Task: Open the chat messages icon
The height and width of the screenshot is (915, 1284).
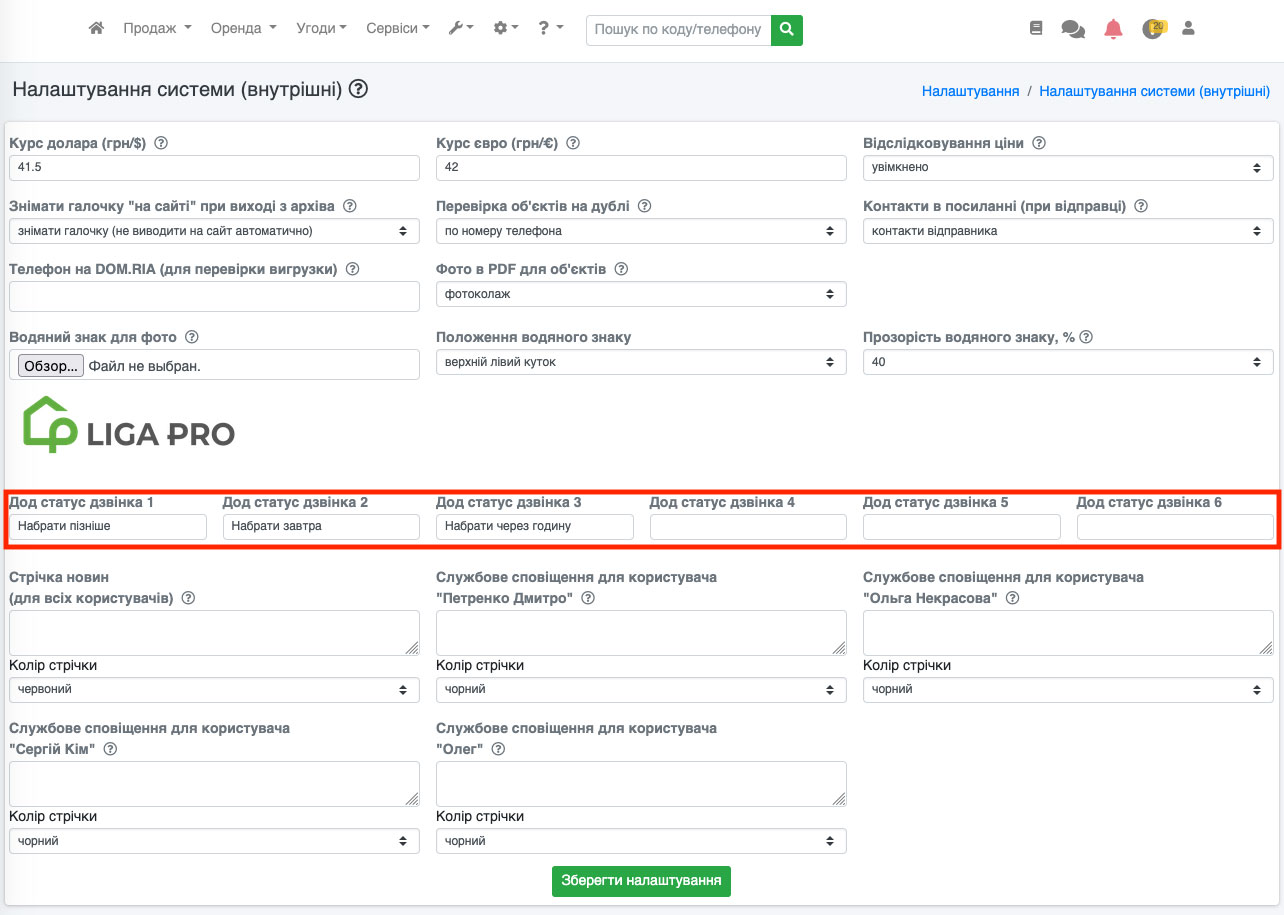Action: click(x=1073, y=30)
